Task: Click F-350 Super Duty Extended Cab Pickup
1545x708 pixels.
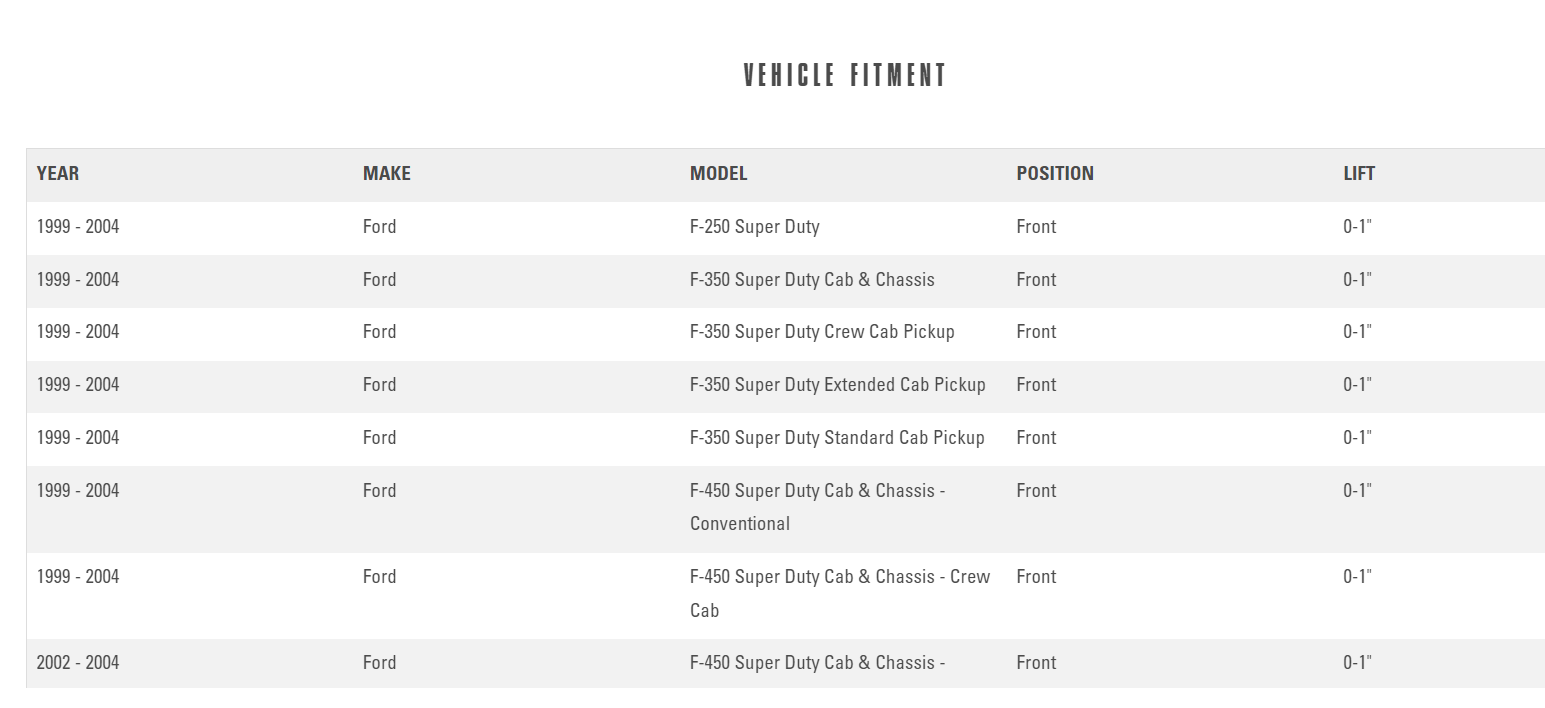Action: (837, 384)
